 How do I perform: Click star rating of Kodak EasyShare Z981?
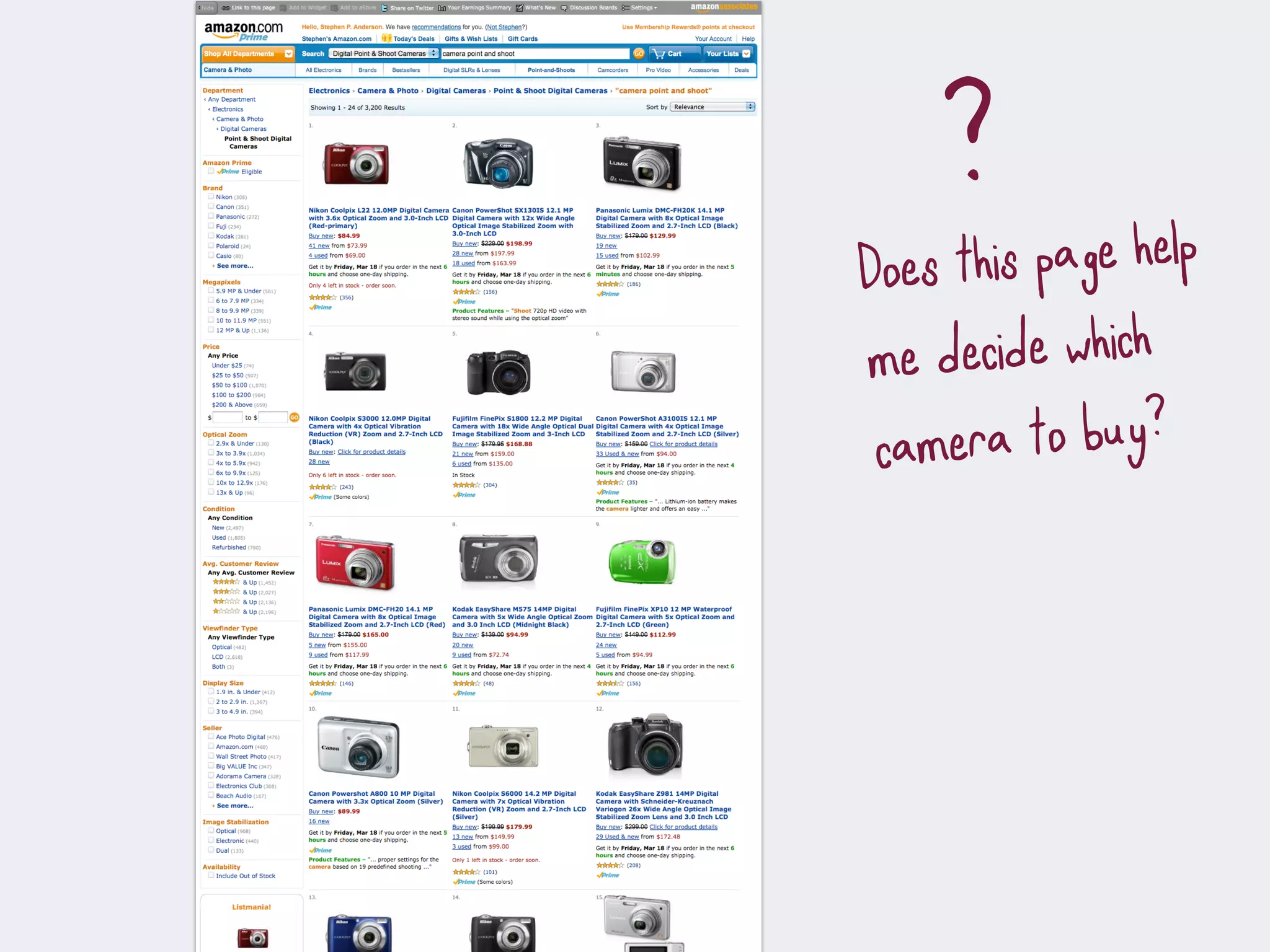pyautogui.click(x=610, y=865)
